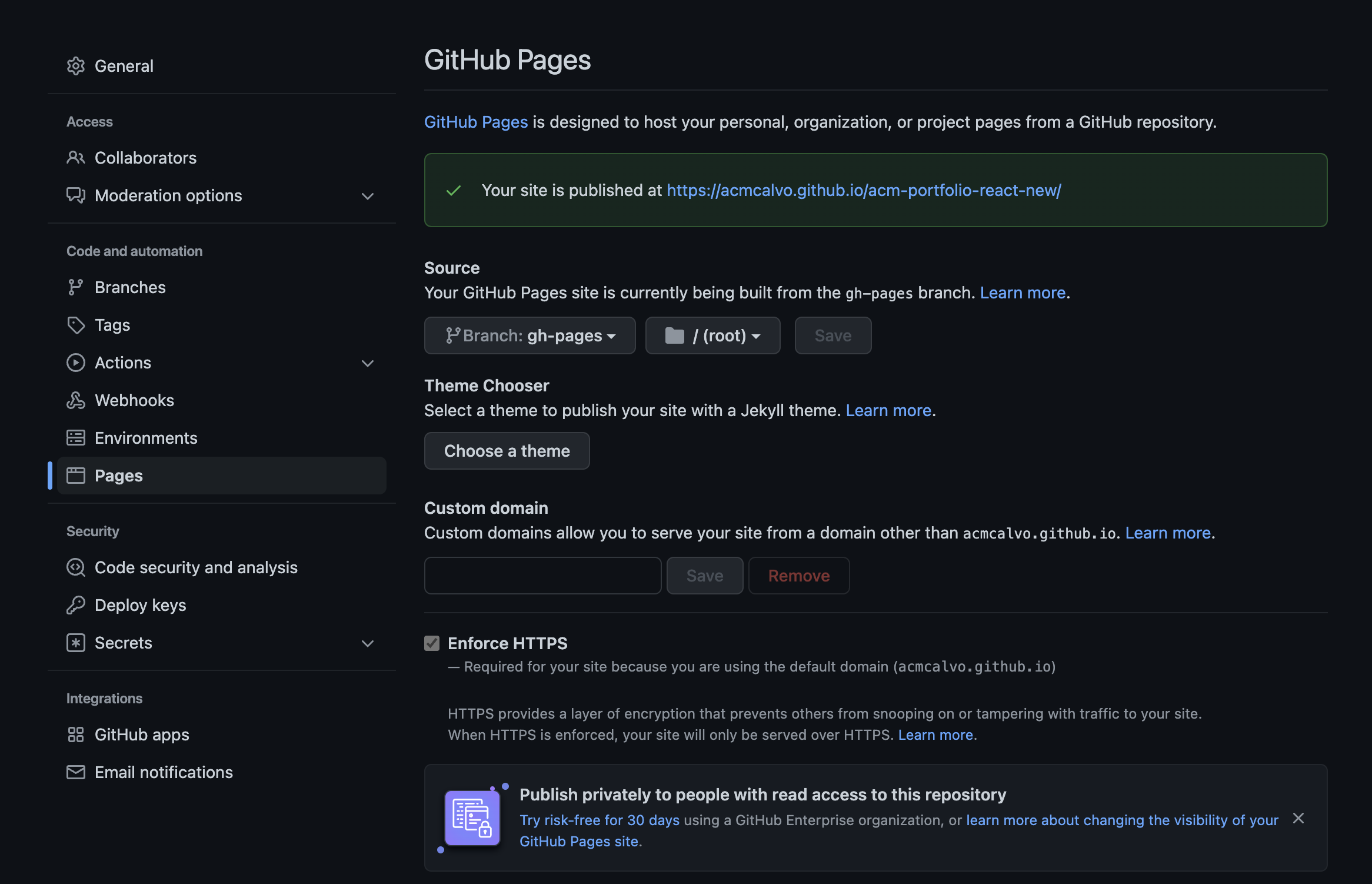The height and width of the screenshot is (884, 1372).
Task: Select the GitHub apps grid icon
Action: [x=76, y=735]
